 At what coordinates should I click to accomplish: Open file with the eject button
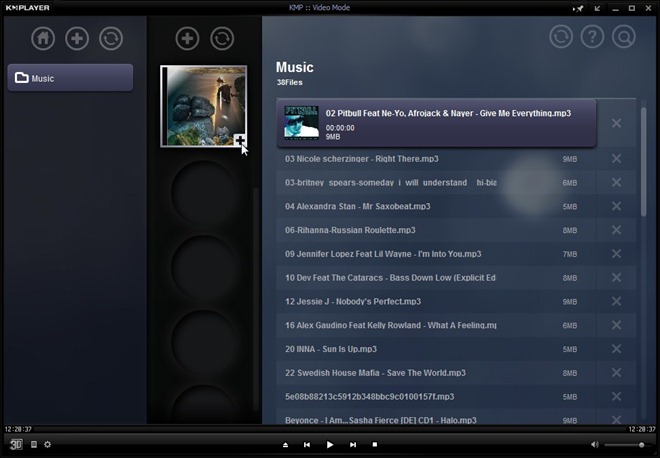[x=285, y=445]
